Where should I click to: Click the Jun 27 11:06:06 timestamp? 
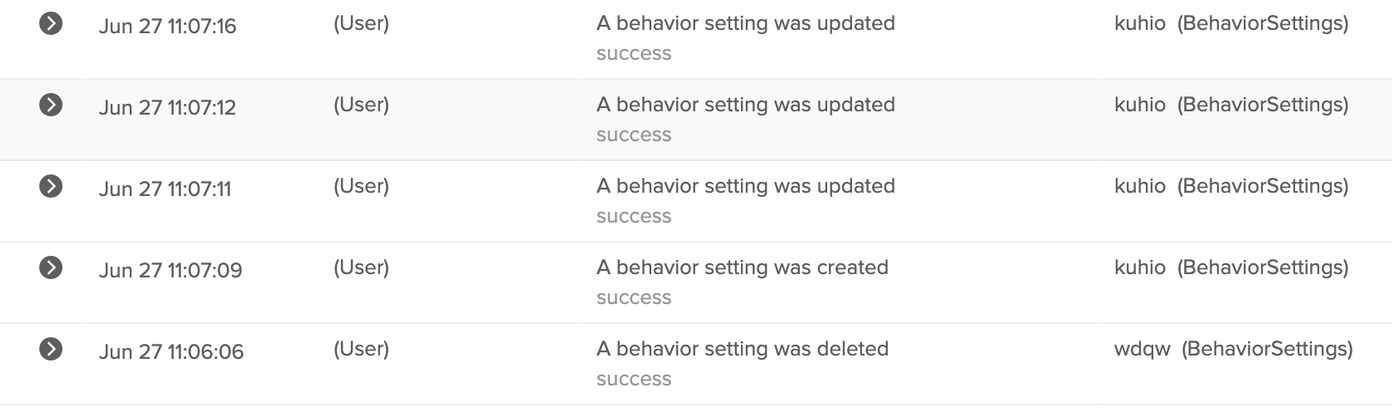point(171,352)
